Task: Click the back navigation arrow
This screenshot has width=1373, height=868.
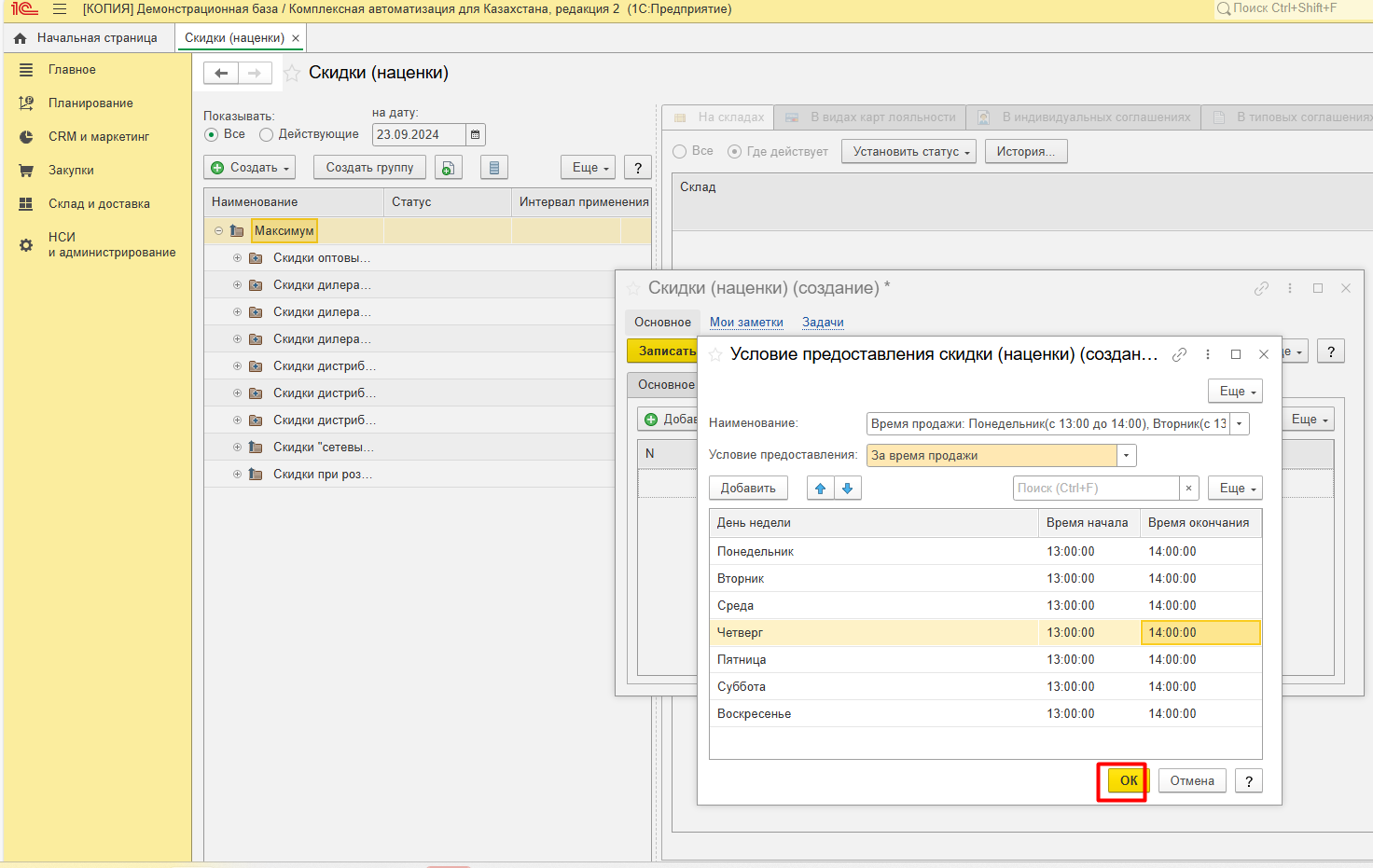Action: pyautogui.click(x=221, y=73)
